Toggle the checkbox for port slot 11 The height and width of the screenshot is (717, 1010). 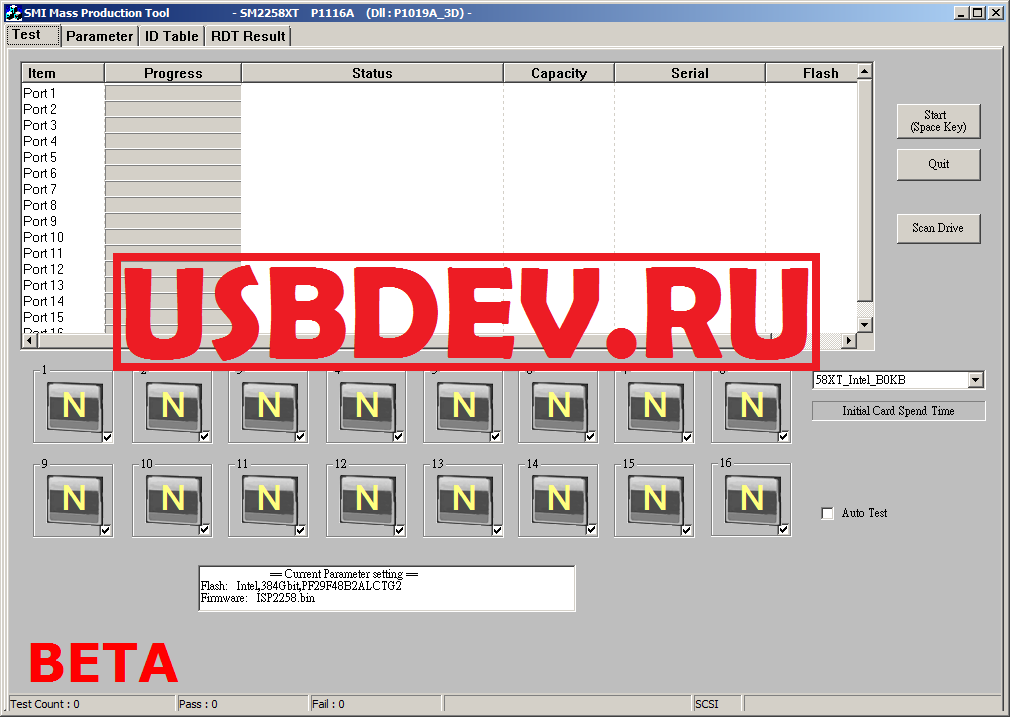coord(300,530)
